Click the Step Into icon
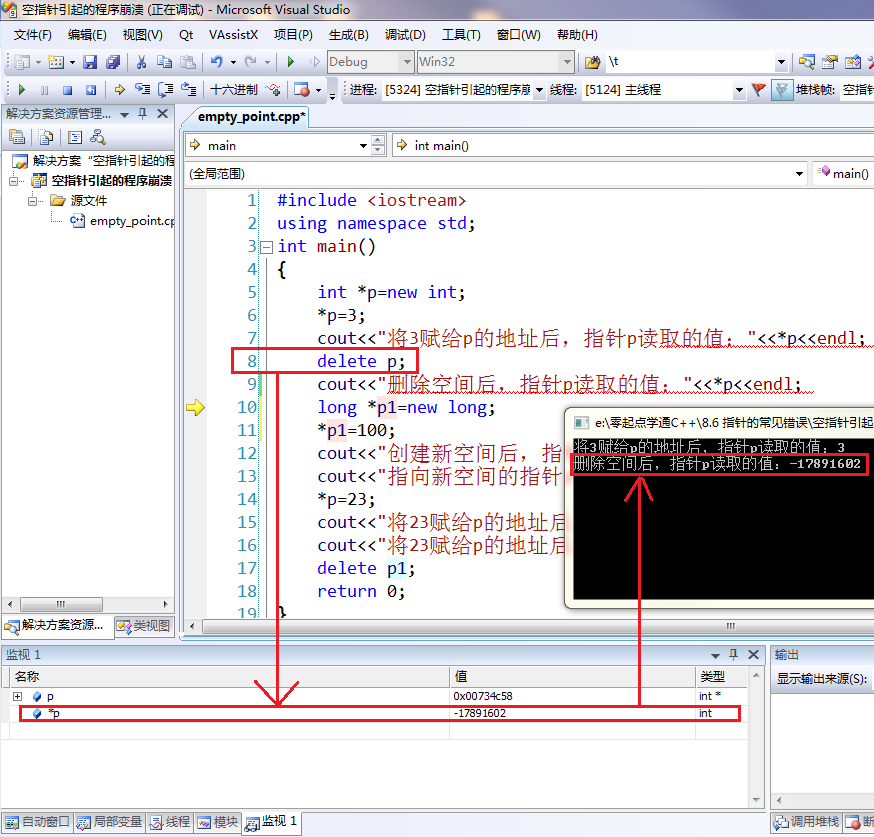This screenshot has width=874, height=837. tap(143, 90)
